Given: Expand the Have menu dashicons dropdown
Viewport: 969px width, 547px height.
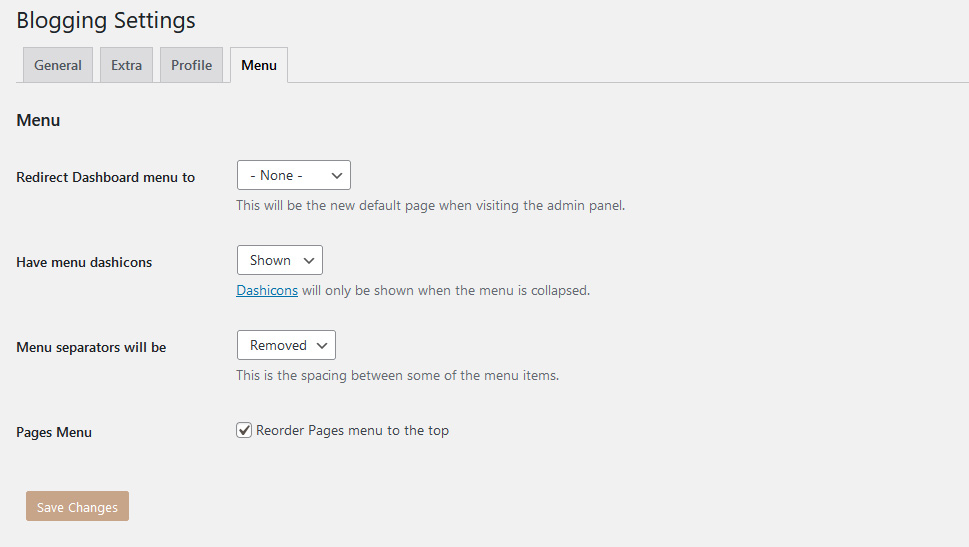Looking at the screenshot, I should [280, 260].
